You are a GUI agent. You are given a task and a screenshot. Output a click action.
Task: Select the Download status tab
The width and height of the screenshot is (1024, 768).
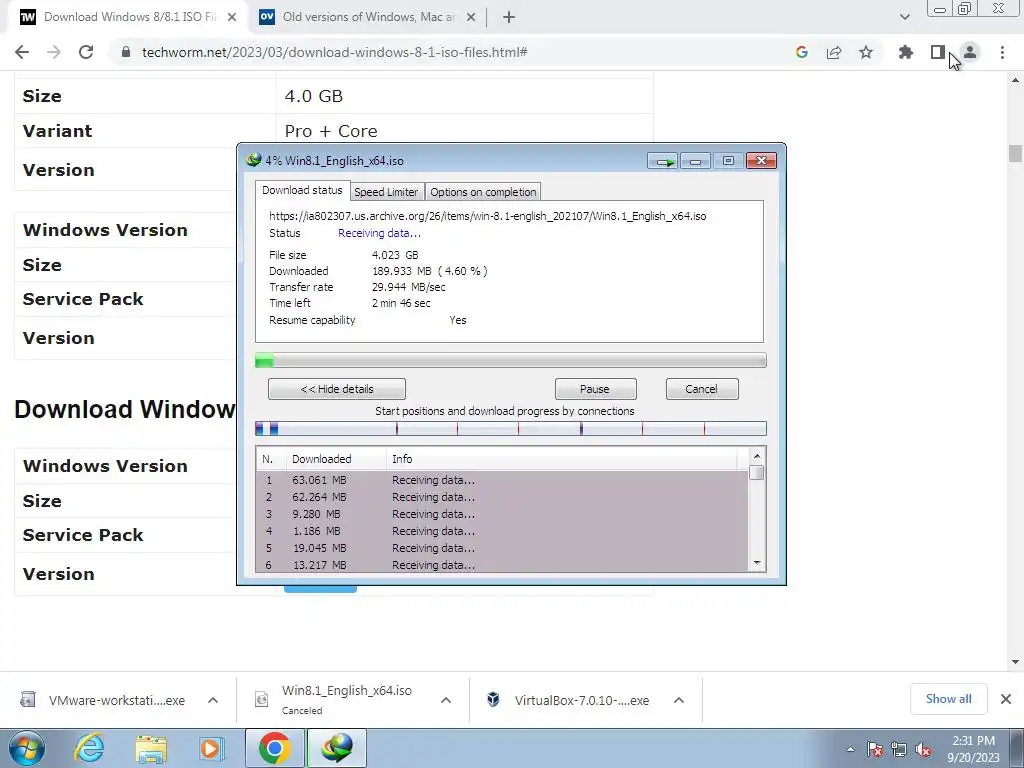click(x=302, y=190)
